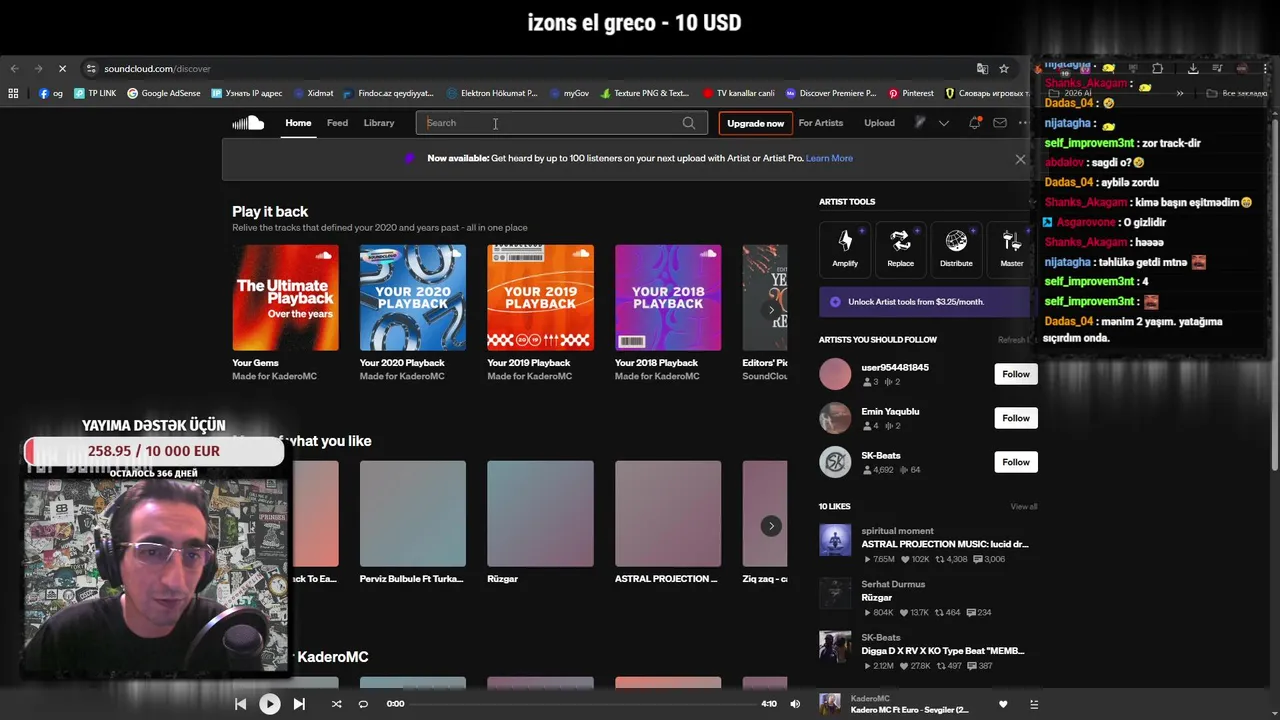
Task: Seek on the track progress bar
Action: click(582, 704)
